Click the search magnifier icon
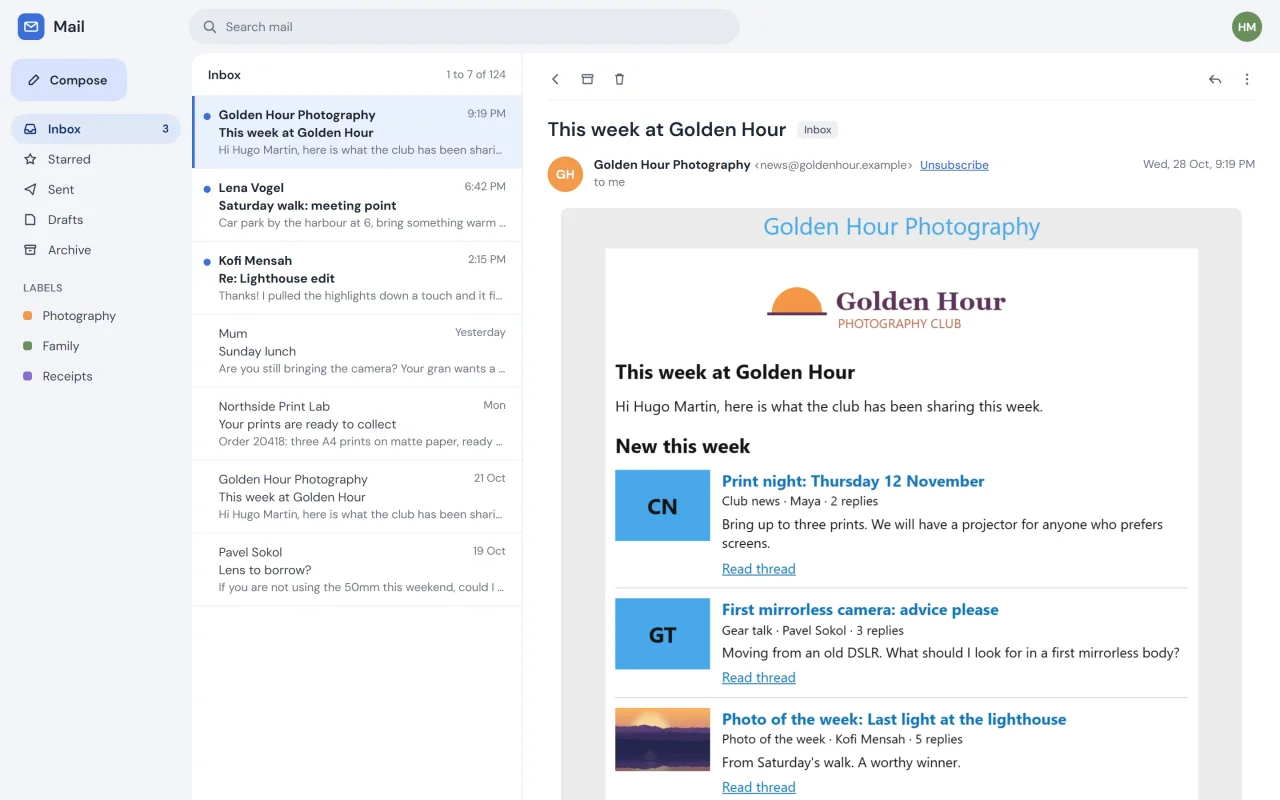1280x800 pixels. [210, 27]
